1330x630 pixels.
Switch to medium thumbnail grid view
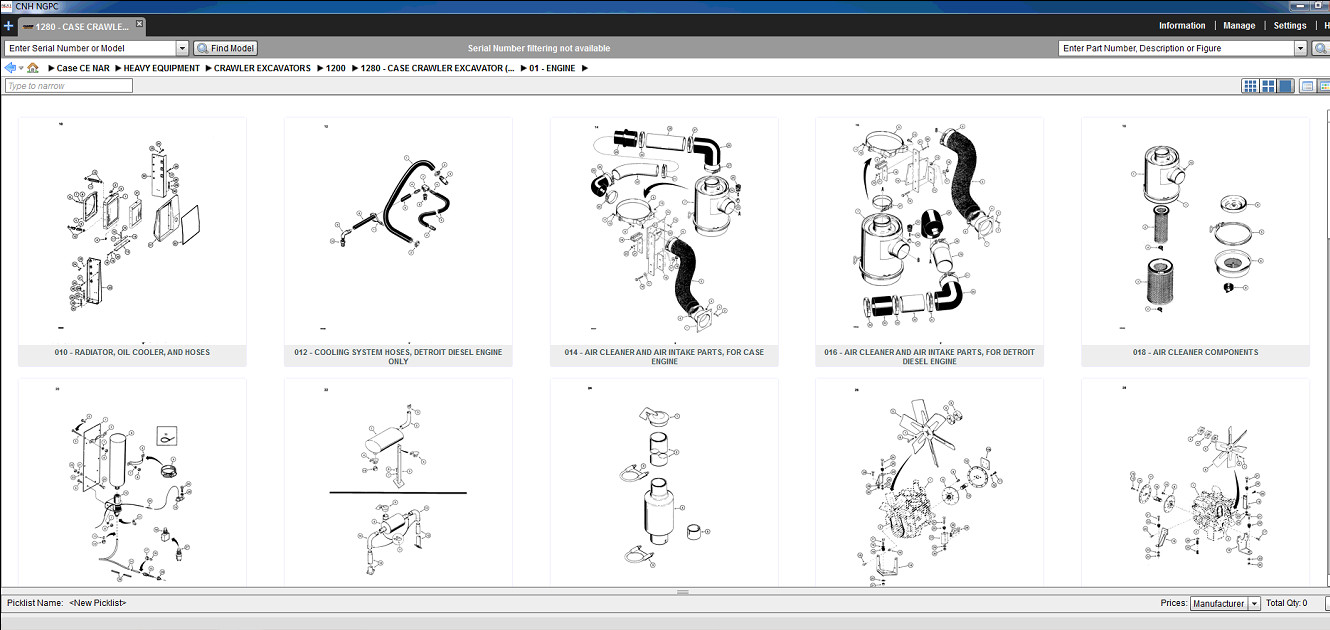(x=1268, y=86)
